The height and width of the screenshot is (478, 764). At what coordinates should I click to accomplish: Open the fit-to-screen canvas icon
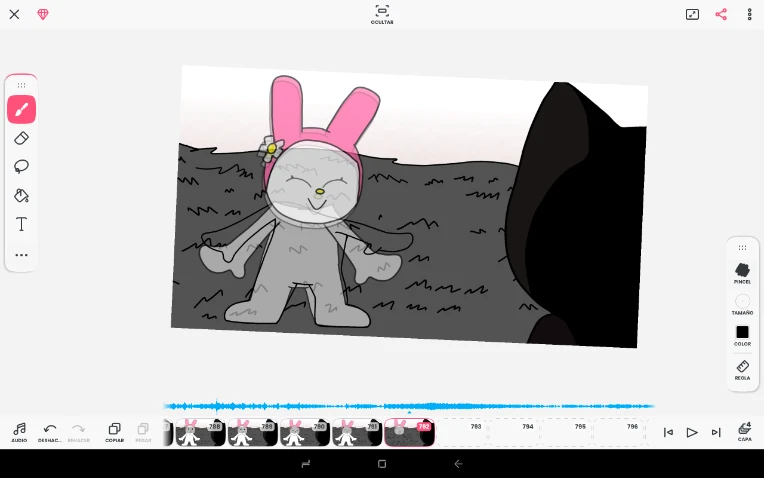click(x=692, y=14)
